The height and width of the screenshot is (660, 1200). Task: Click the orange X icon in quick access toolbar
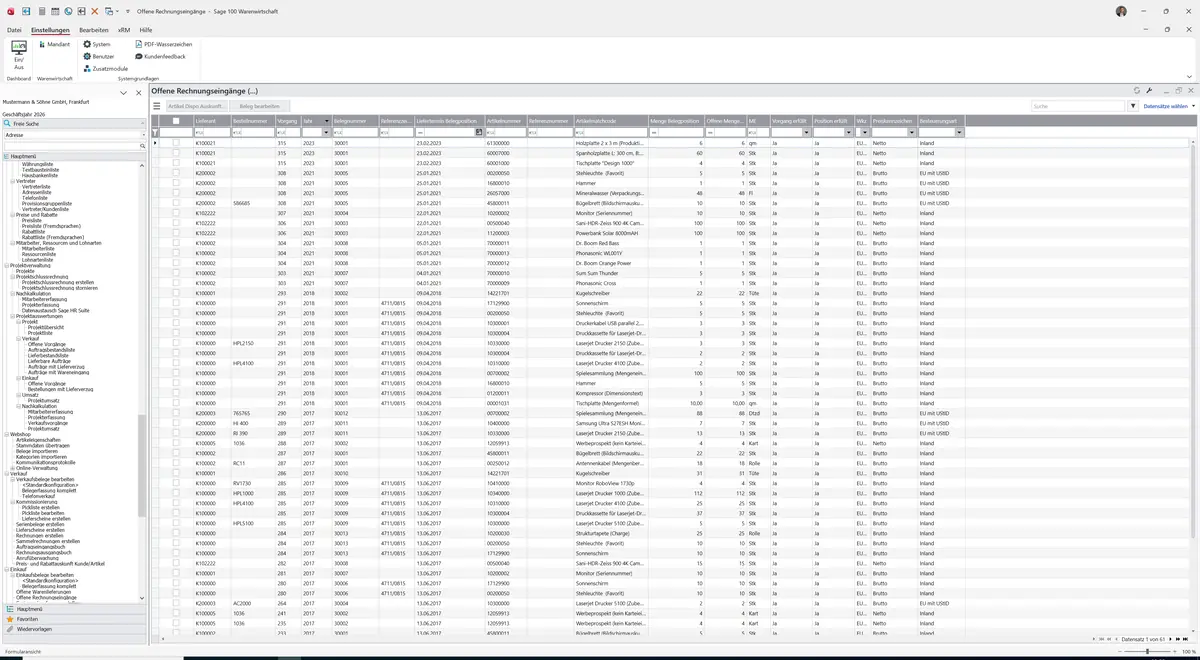[94, 10]
